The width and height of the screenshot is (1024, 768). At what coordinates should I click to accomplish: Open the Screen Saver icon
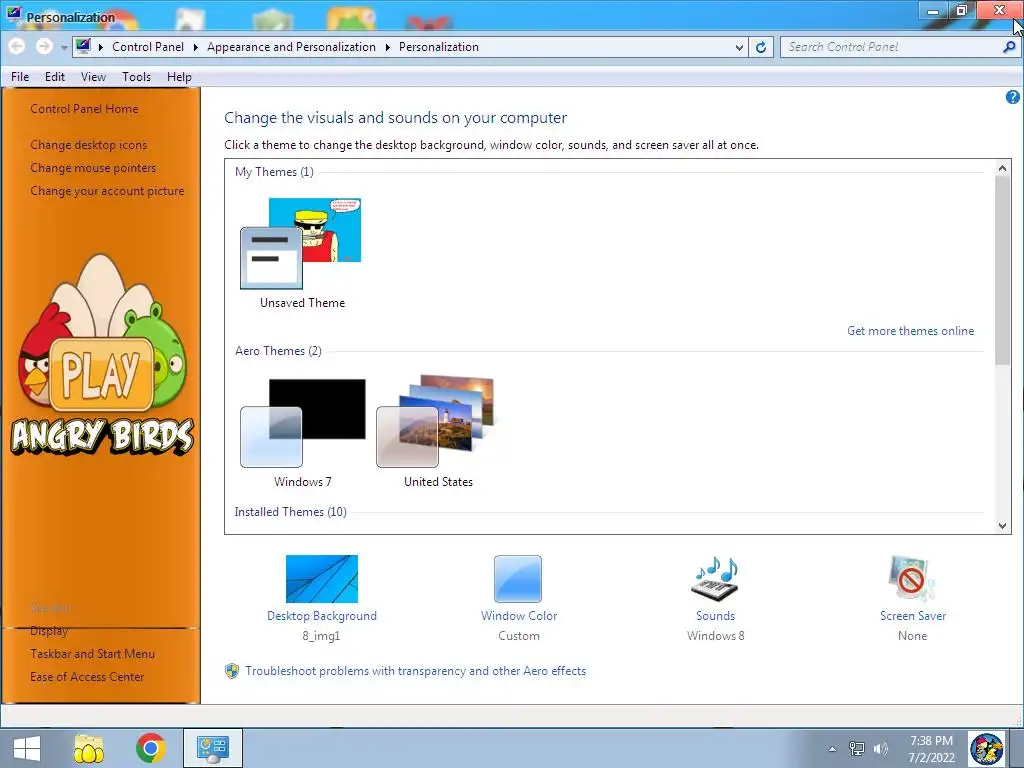click(x=912, y=579)
